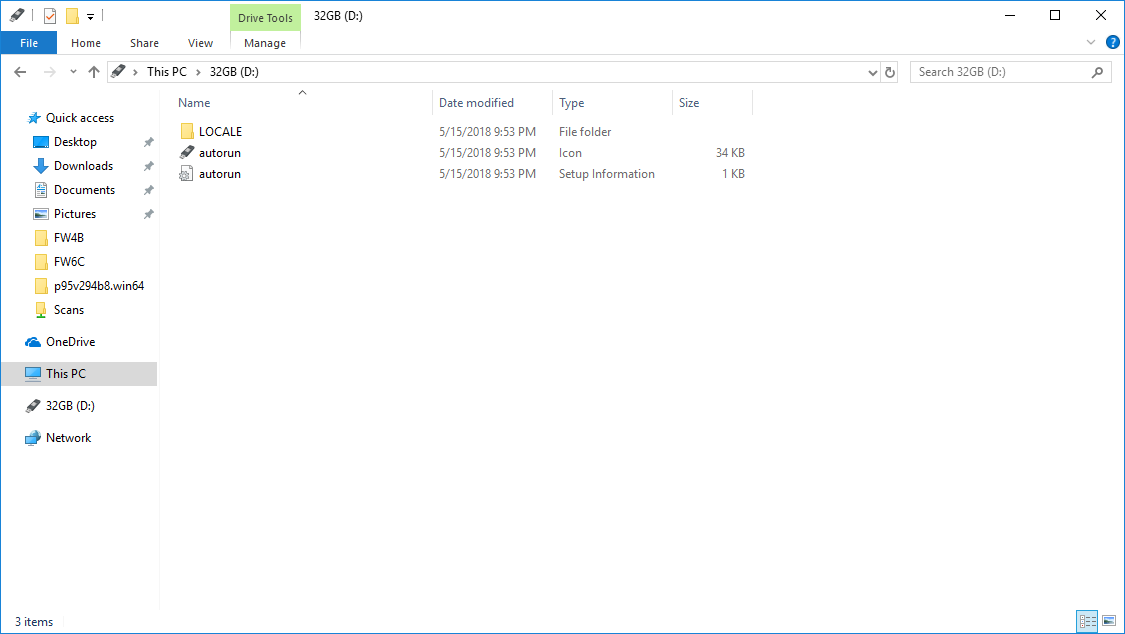Open the FW4B folder in navigation pane

point(68,237)
